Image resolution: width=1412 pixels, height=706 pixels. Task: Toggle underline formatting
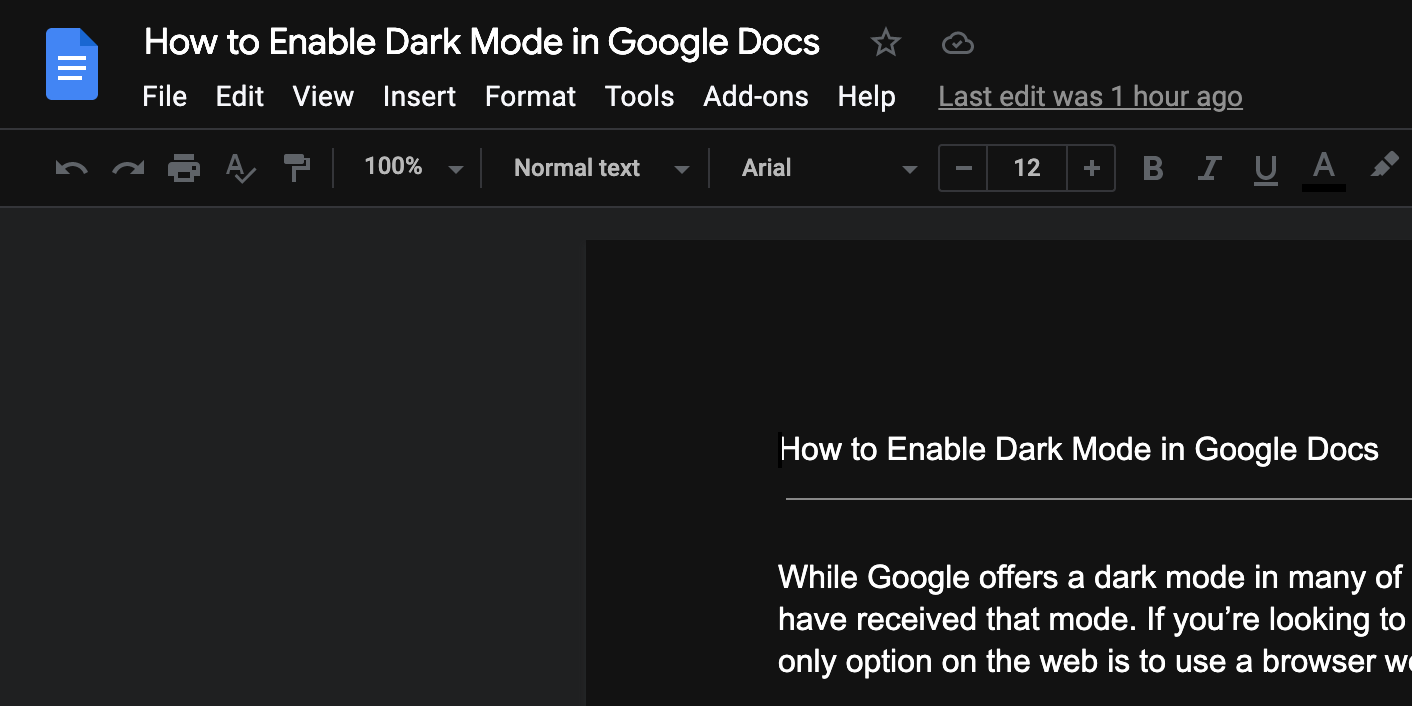click(x=1266, y=168)
